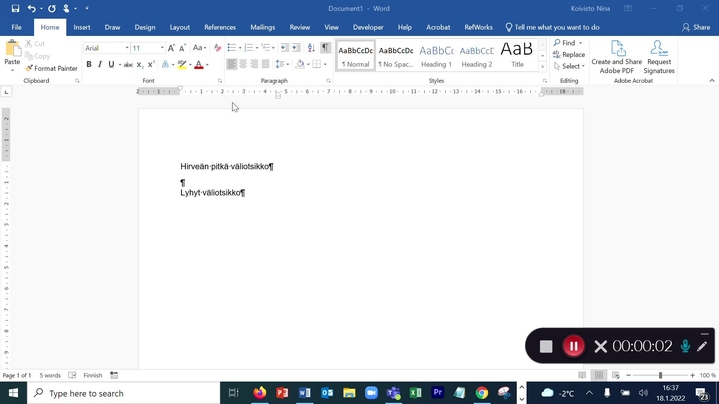Undo the last action
The height and width of the screenshot is (404, 719).
[31, 8]
